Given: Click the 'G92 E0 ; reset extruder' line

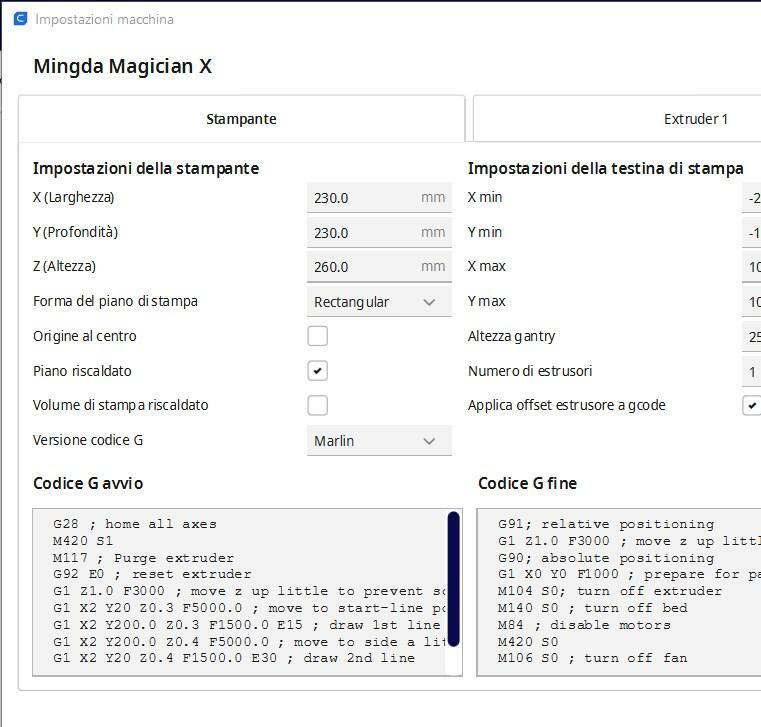Looking at the screenshot, I should tap(152, 574).
